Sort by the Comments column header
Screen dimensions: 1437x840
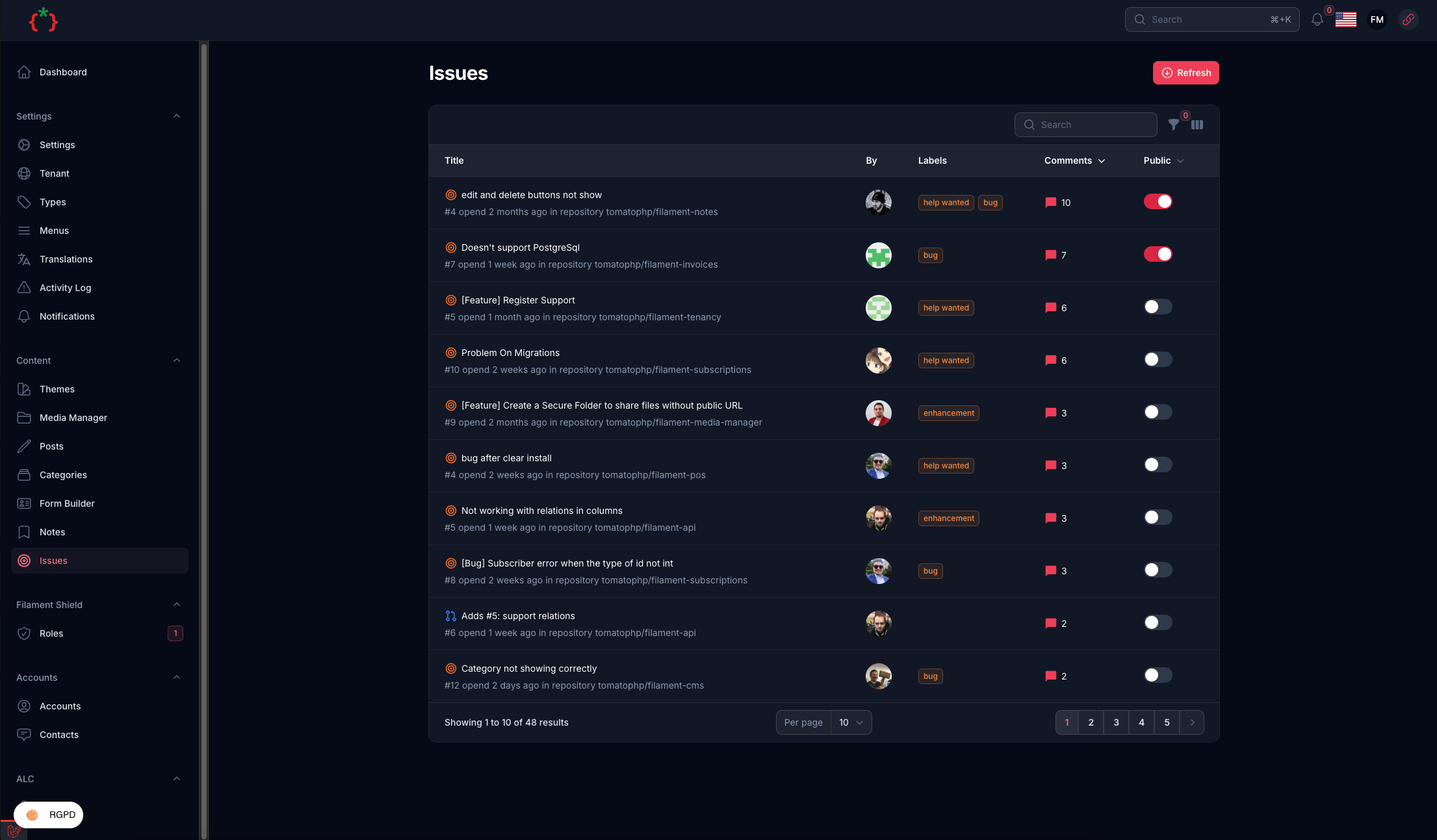point(1074,160)
